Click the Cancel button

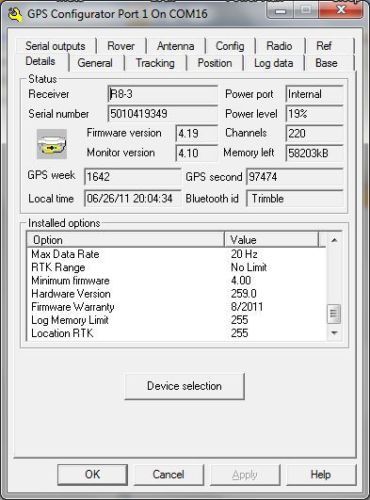[168, 474]
